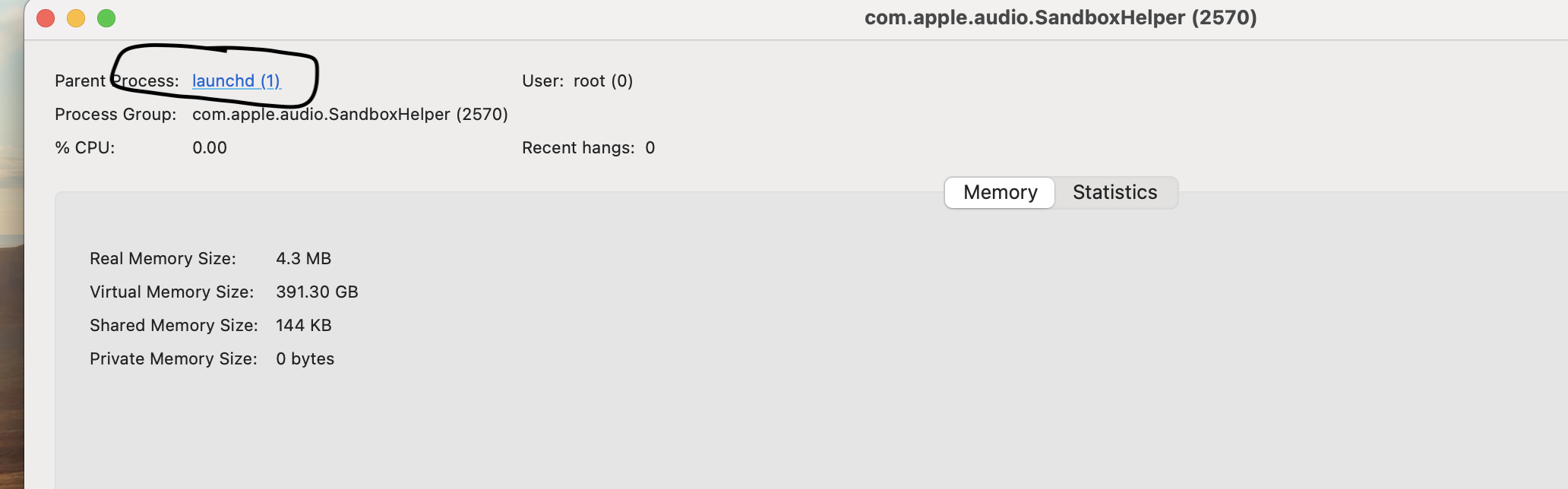Select the Memory tab
The width and height of the screenshot is (1568, 489).
point(998,192)
